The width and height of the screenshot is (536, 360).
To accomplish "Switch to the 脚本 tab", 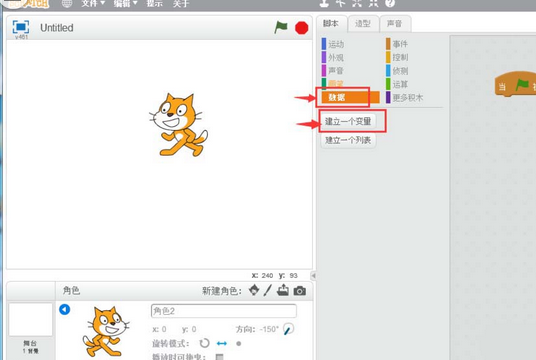I will [x=331, y=24].
